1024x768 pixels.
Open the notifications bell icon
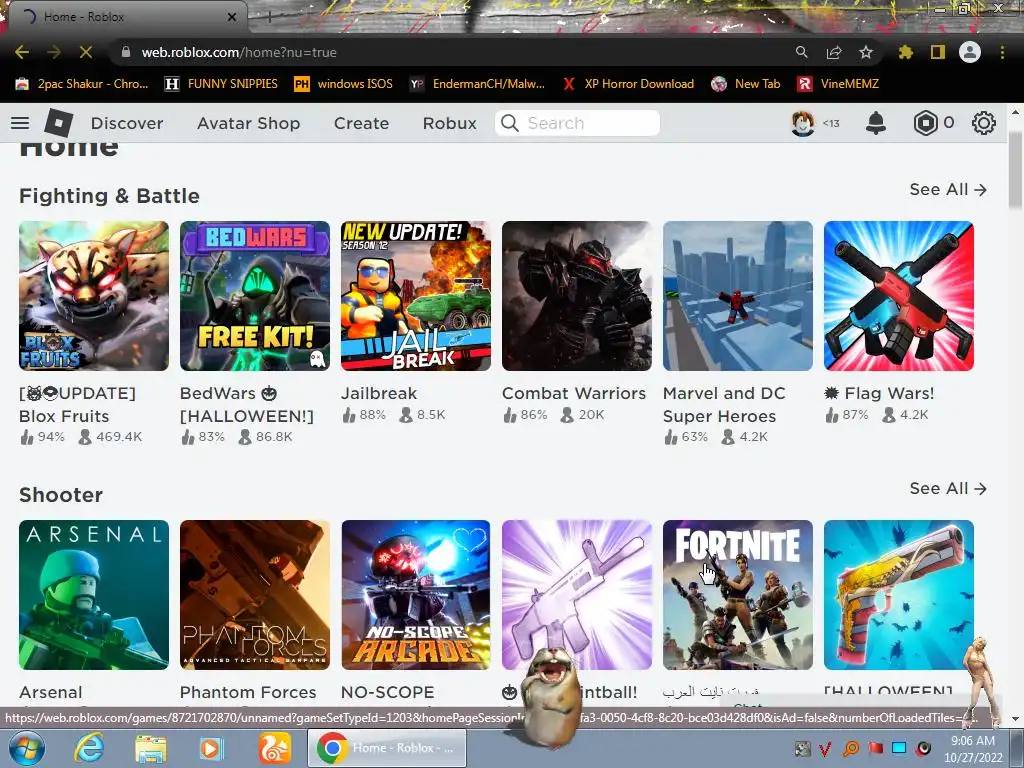pos(876,123)
